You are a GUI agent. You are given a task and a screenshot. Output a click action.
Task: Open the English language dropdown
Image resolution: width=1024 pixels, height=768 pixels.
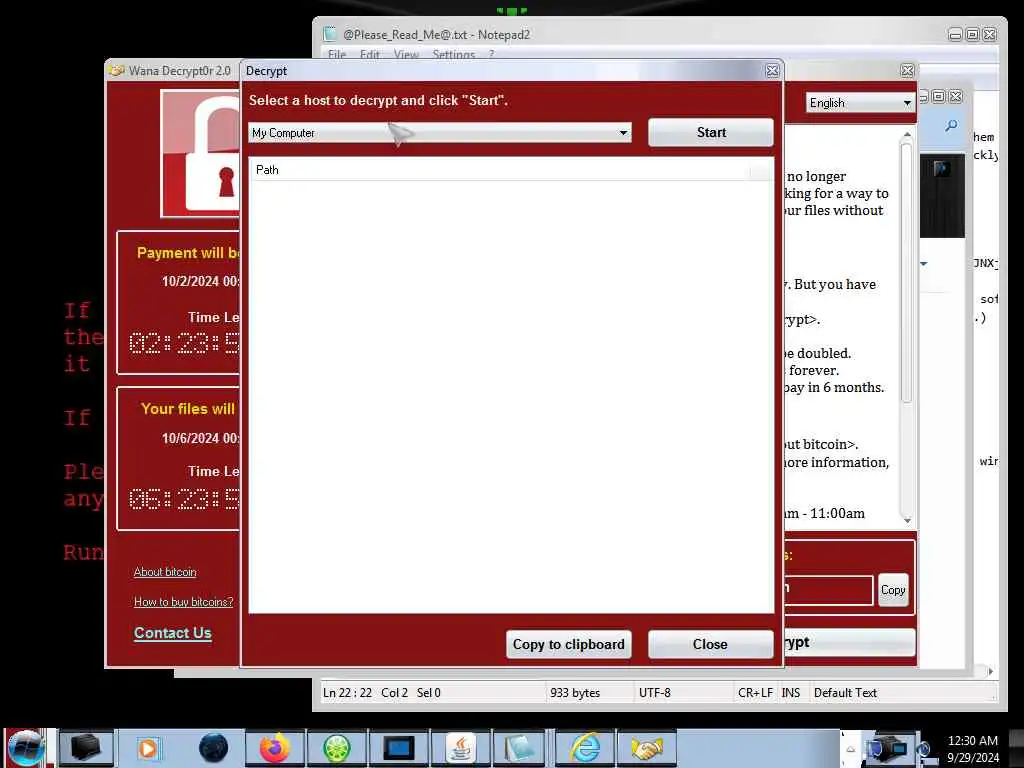859,103
